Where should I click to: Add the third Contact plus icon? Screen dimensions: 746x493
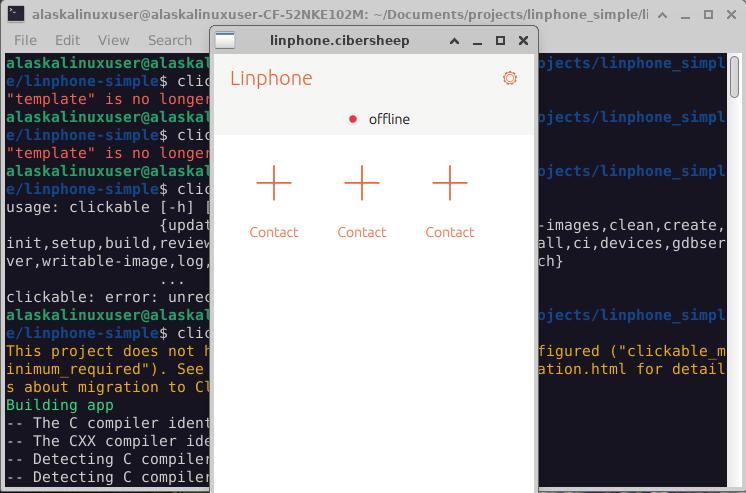click(450, 183)
